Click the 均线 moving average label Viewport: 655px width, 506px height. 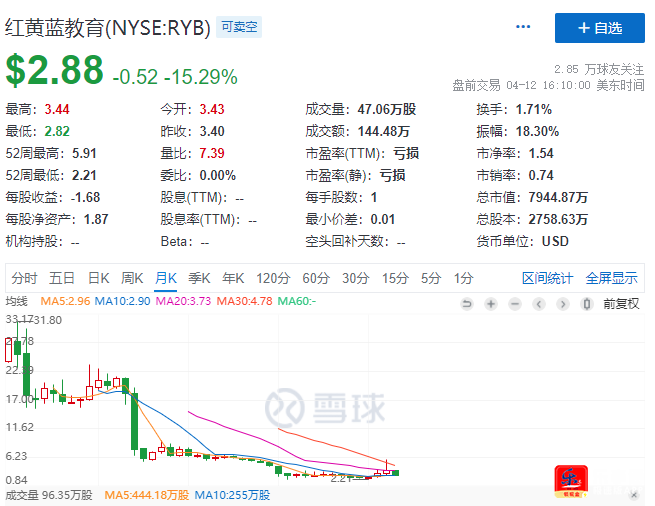click(17, 301)
